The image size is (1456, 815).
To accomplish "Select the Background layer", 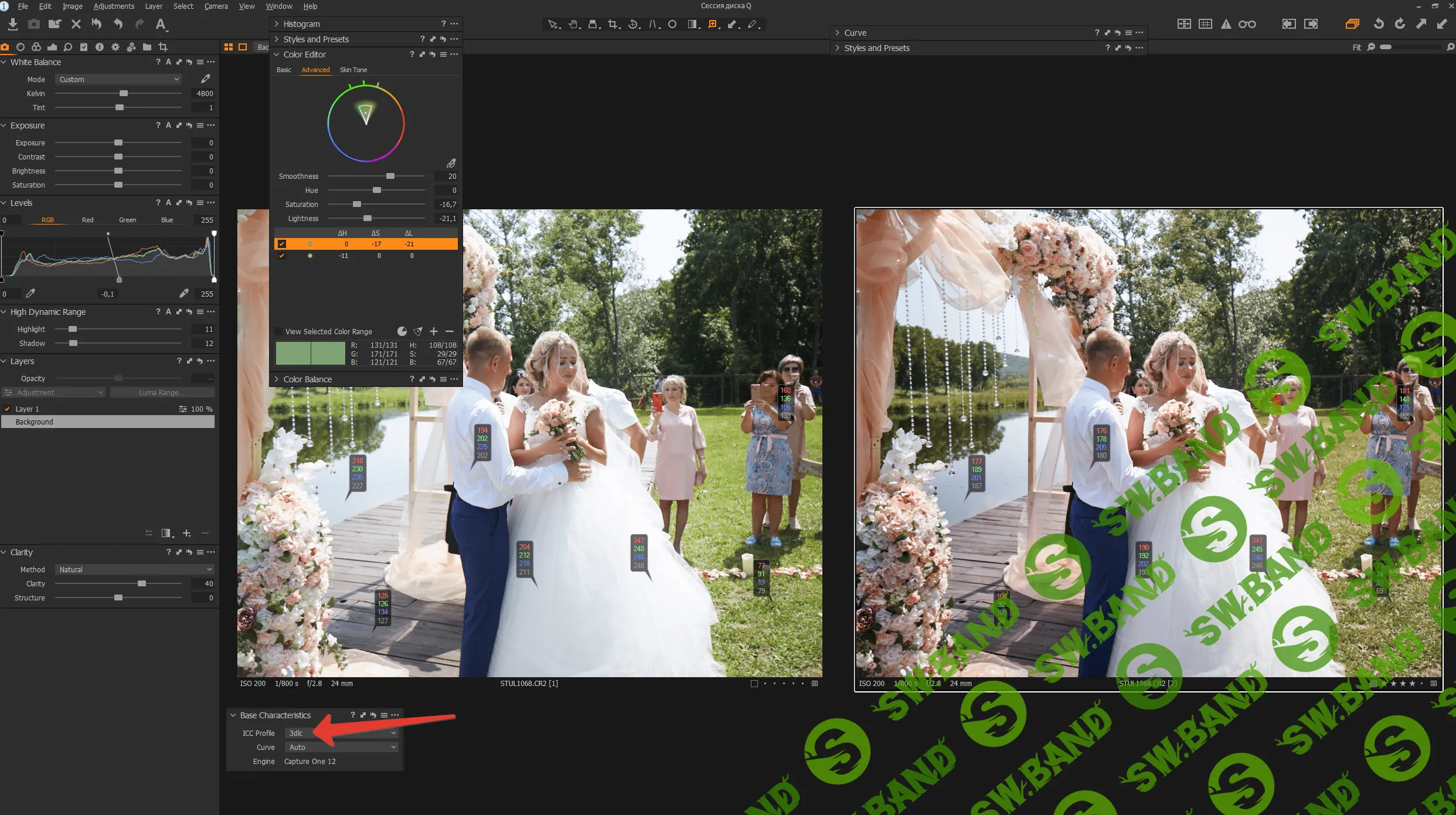I will pos(108,422).
